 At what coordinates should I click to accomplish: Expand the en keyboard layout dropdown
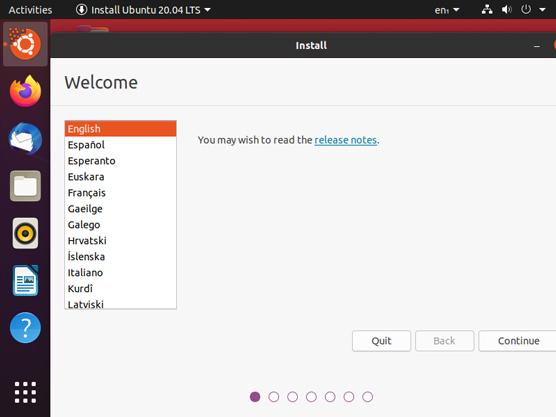(x=447, y=10)
